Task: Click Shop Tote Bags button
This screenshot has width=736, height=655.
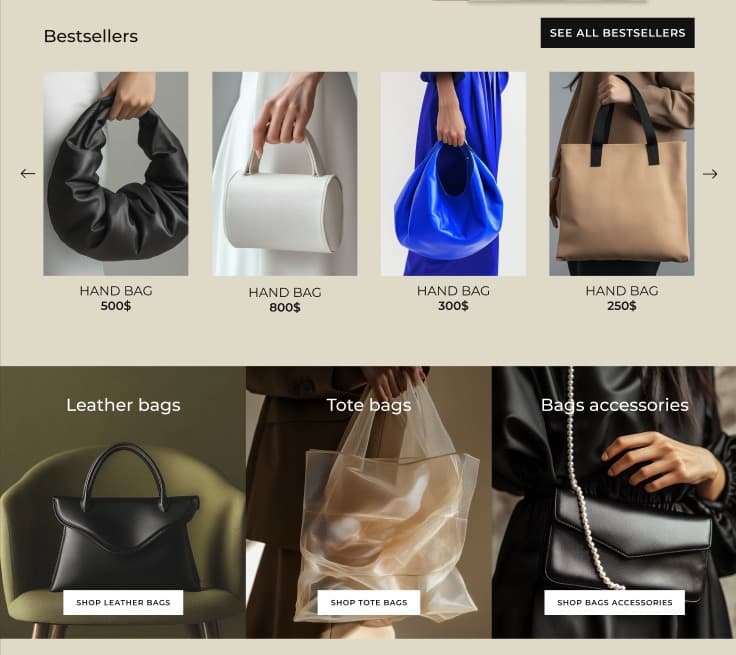Action: point(368,602)
